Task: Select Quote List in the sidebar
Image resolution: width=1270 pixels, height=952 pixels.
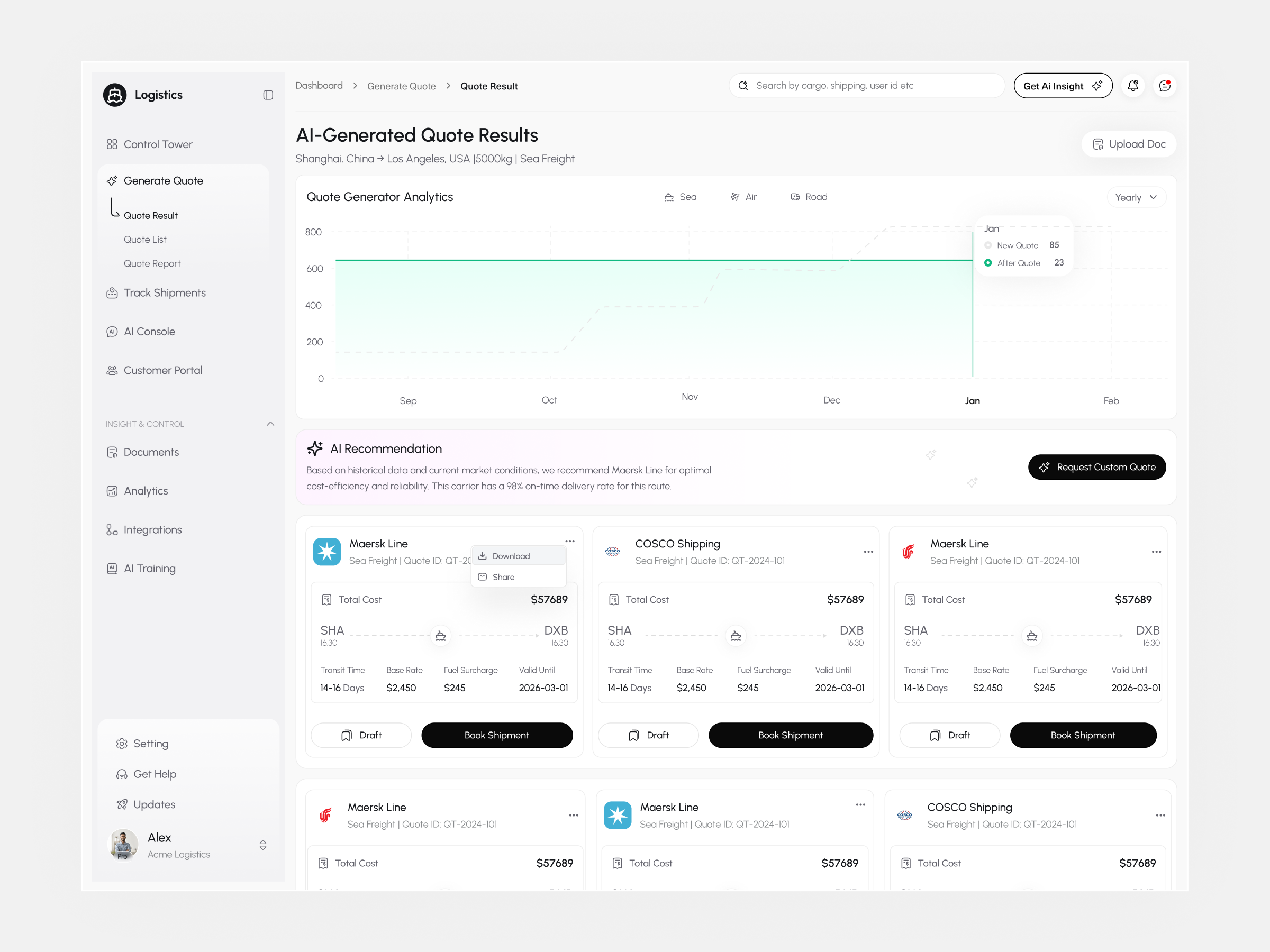Action: [146, 239]
